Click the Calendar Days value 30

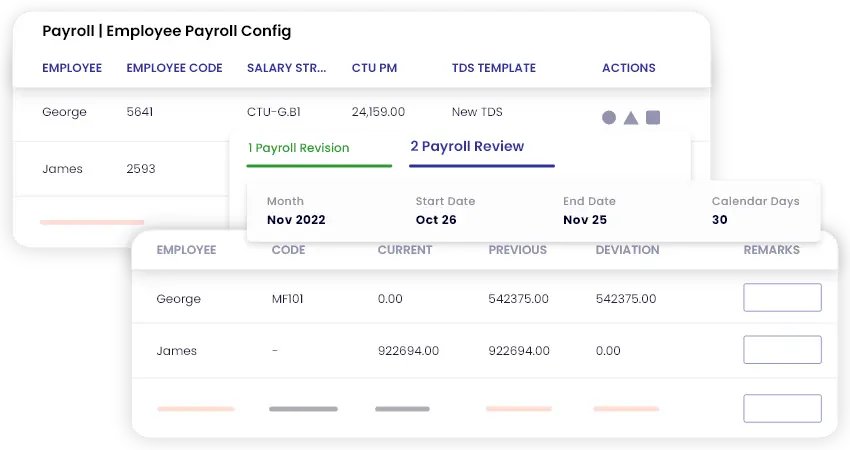coord(719,220)
